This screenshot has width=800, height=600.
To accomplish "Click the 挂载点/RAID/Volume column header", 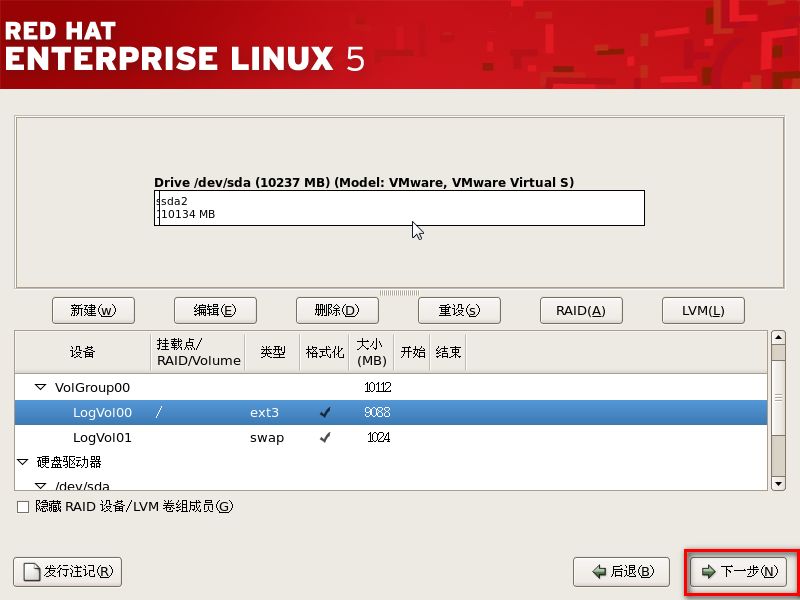I will (198, 352).
